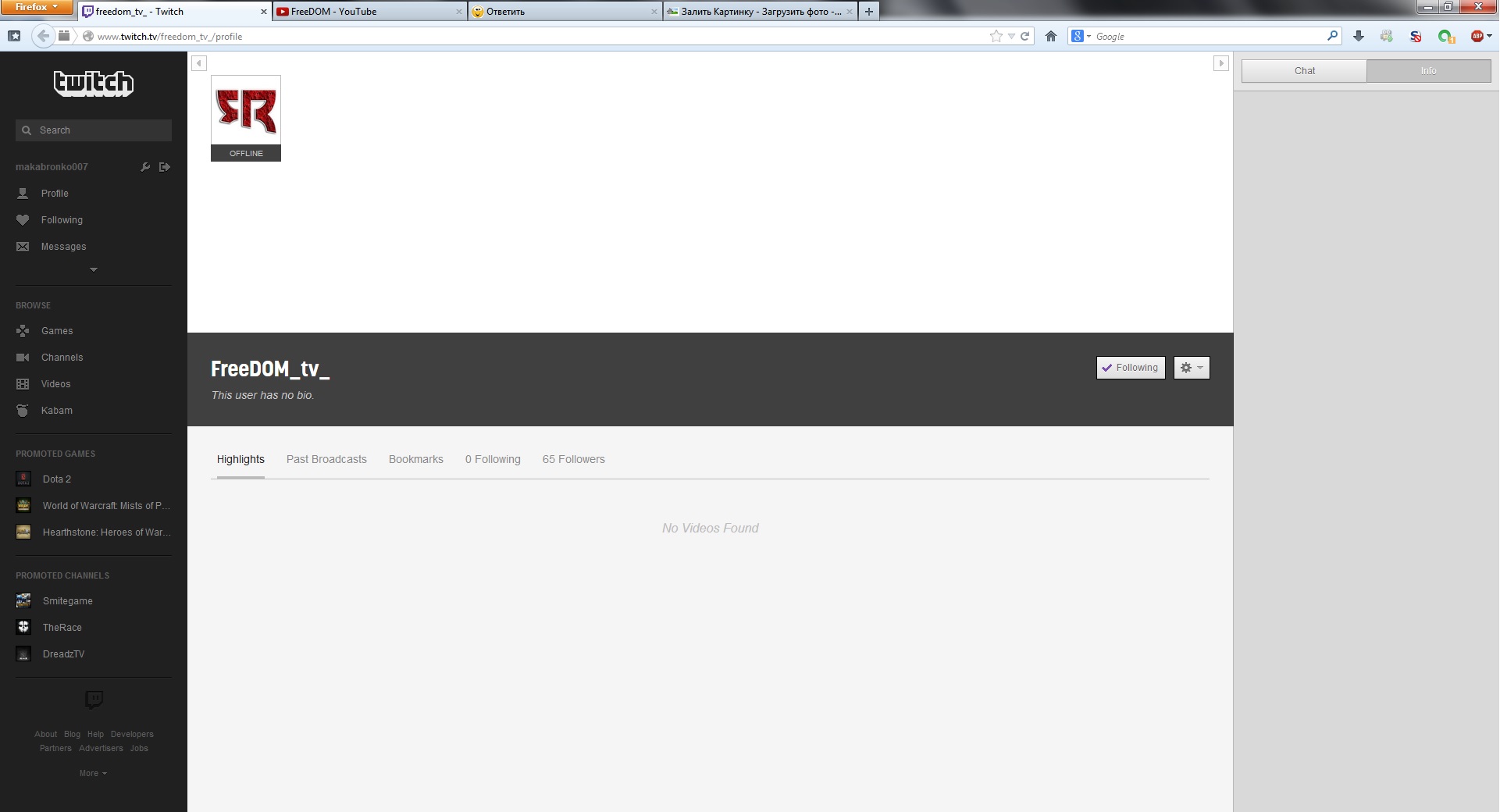Image resolution: width=1500 pixels, height=812 pixels.
Task: Click the Help footer link
Action: [x=95, y=734]
